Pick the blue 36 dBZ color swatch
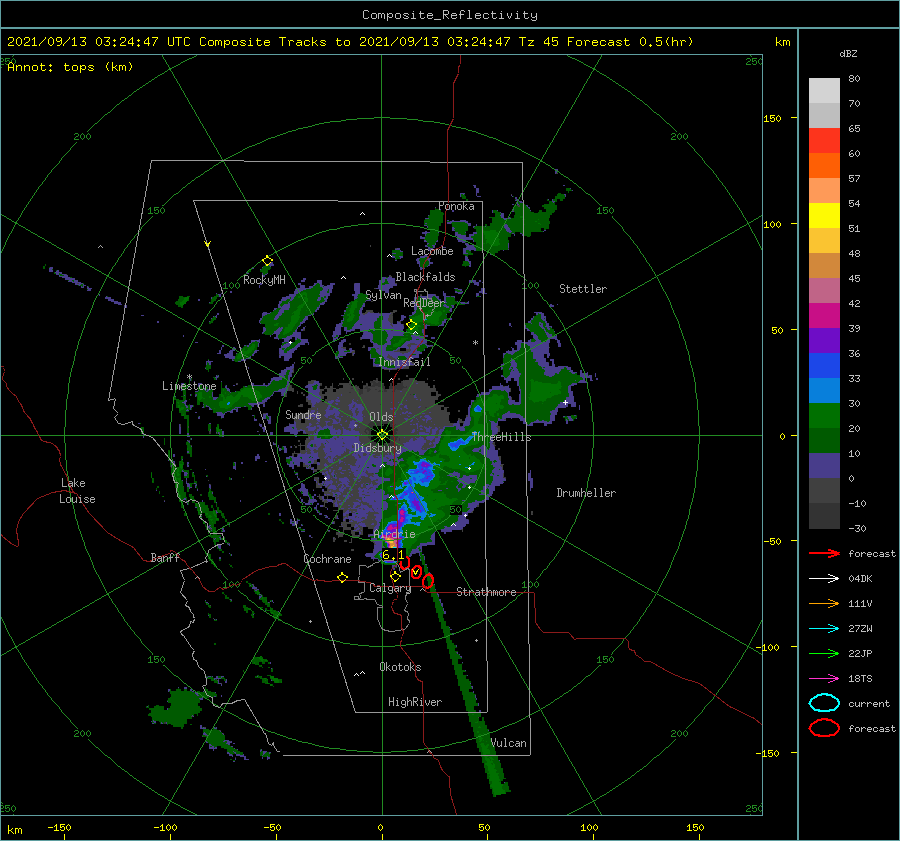Image resolution: width=900 pixels, height=841 pixels. pyautogui.click(x=824, y=365)
